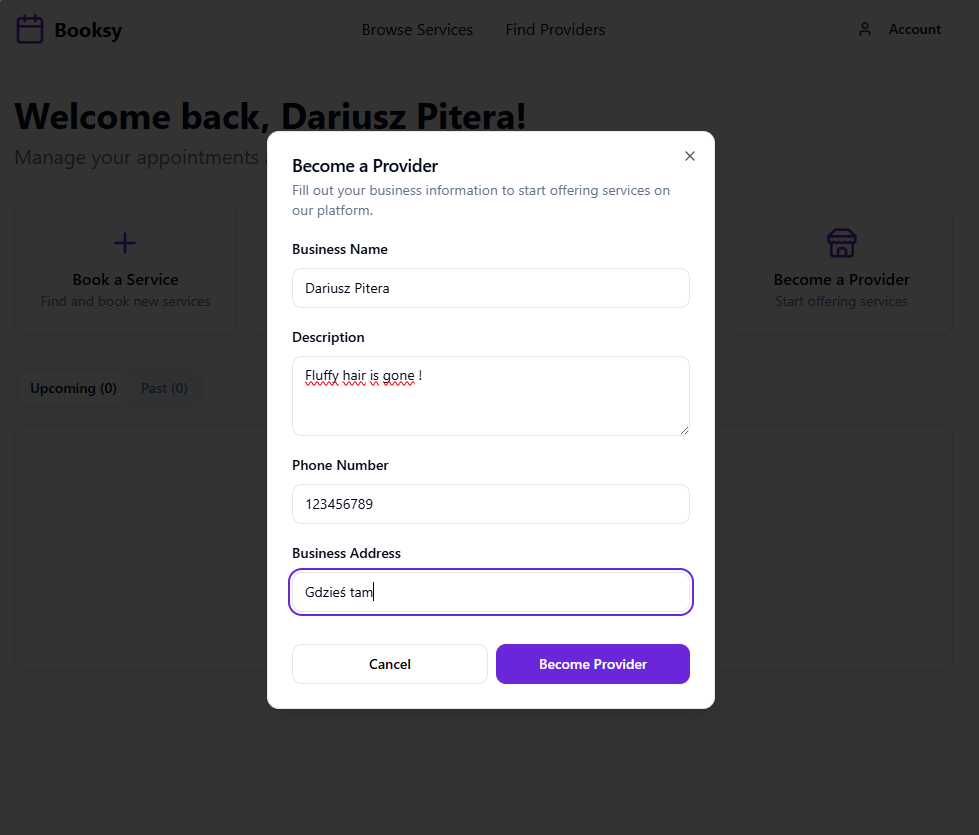
Task: Open Browse Services in the navigation
Action: pos(417,30)
